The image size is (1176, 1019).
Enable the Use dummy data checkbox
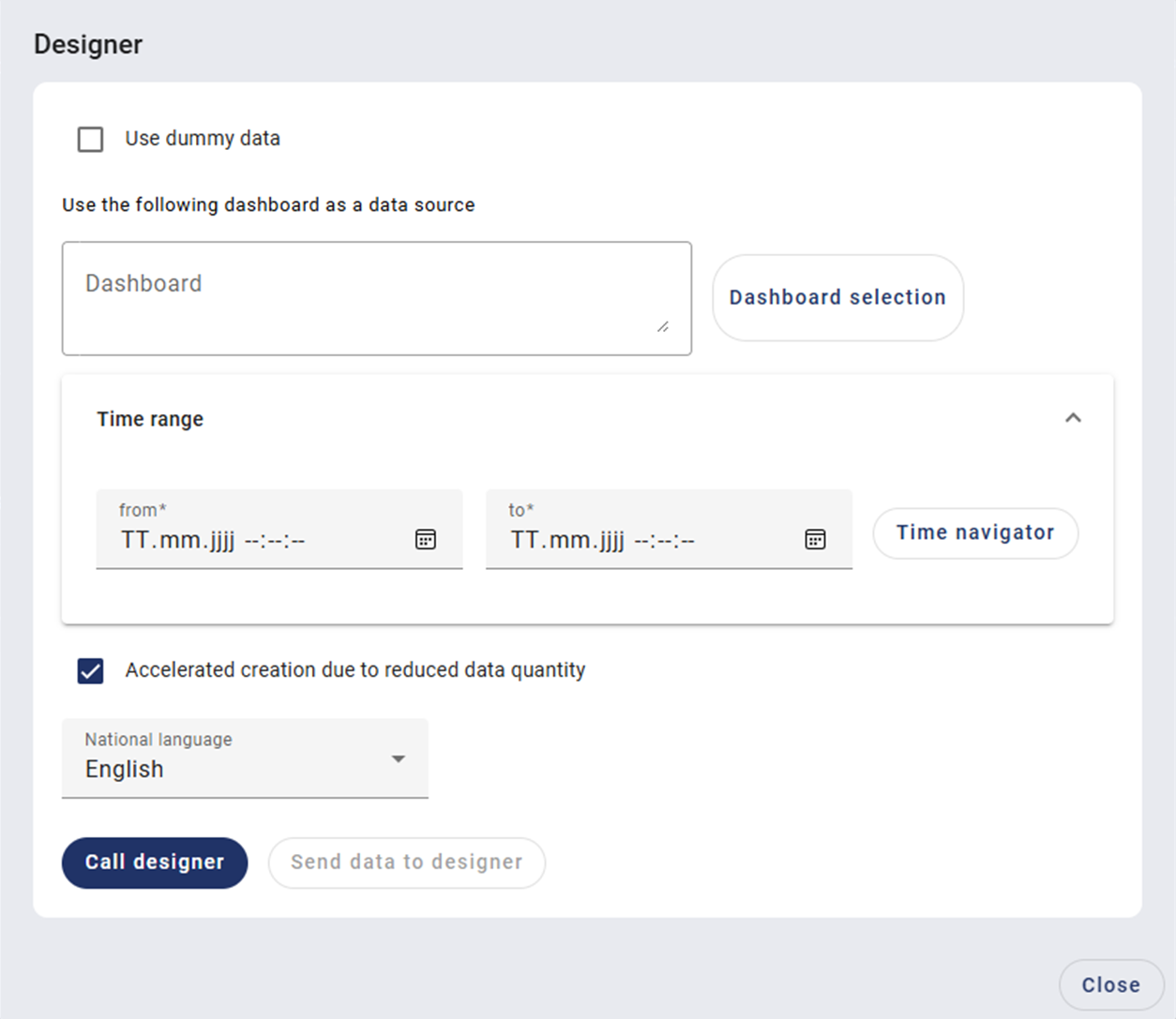click(91, 140)
